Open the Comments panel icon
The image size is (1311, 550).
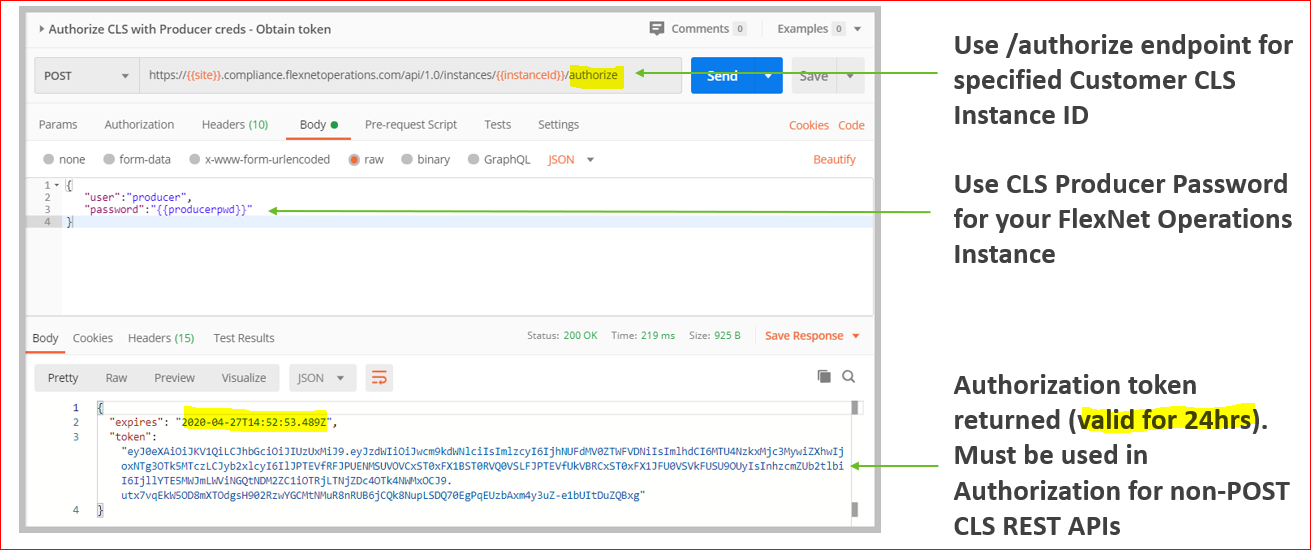656,29
